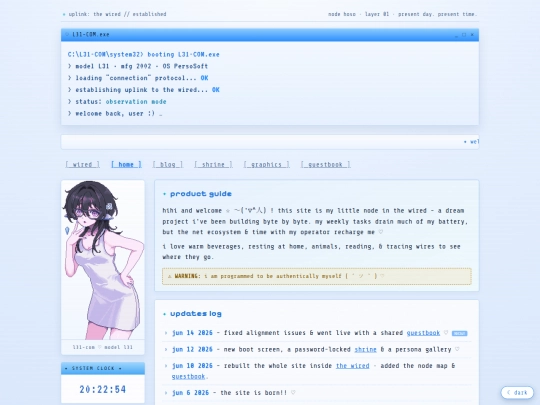Click the 'updates log' heading
Image resolution: width=540 pixels, height=405 pixels.
(196, 314)
